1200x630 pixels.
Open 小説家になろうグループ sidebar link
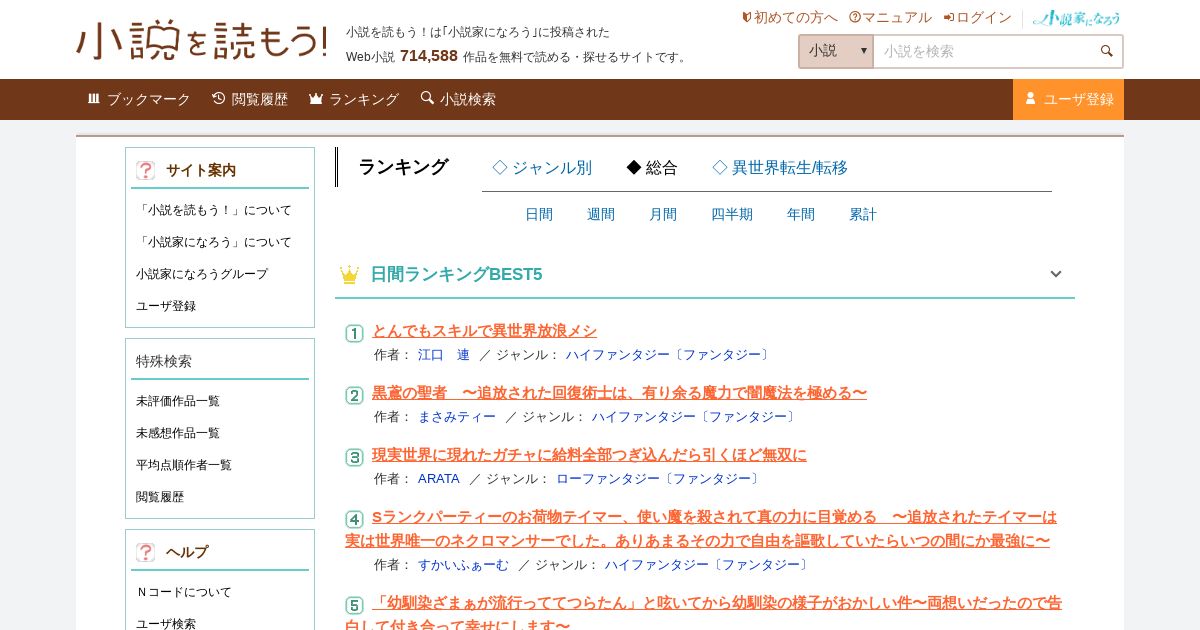(x=202, y=274)
